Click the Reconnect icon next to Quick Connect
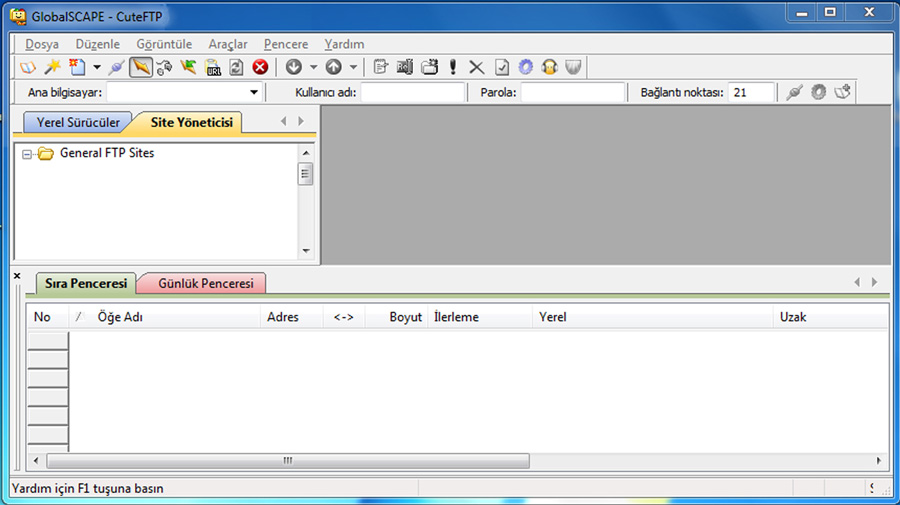This screenshot has height=505, width=900. point(165,67)
